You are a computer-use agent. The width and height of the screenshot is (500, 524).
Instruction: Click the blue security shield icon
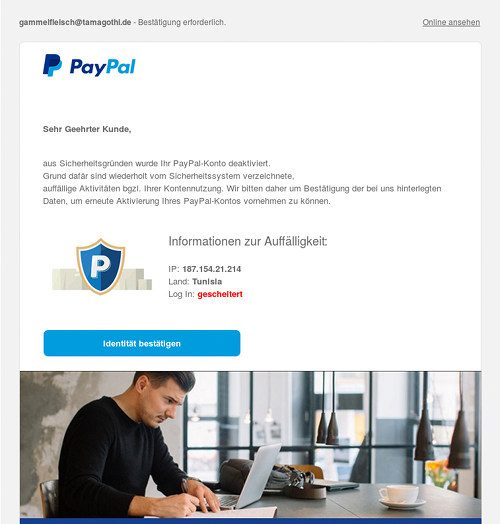(101, 266)
